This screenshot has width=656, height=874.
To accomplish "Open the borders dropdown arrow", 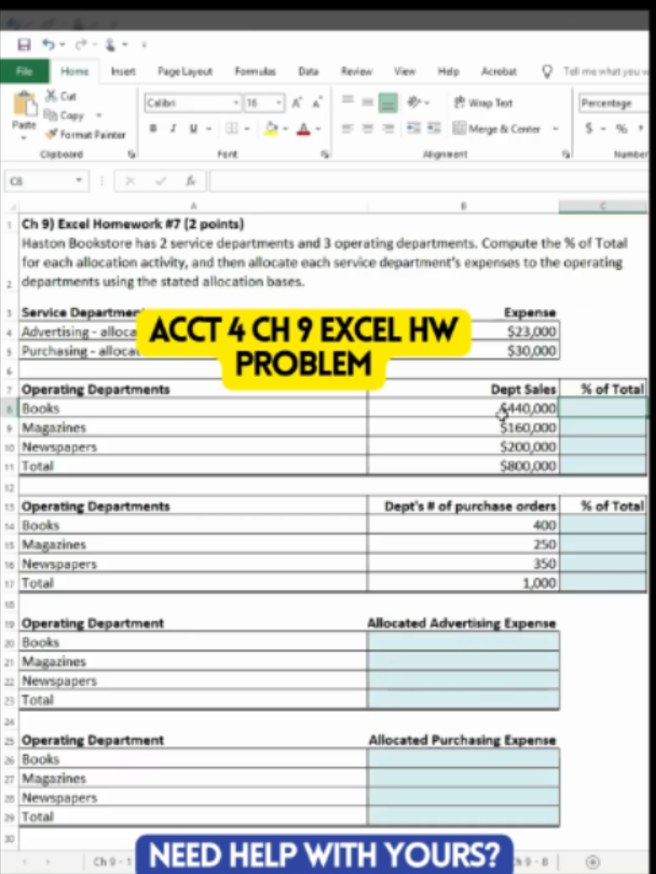I will pos(247,129).
